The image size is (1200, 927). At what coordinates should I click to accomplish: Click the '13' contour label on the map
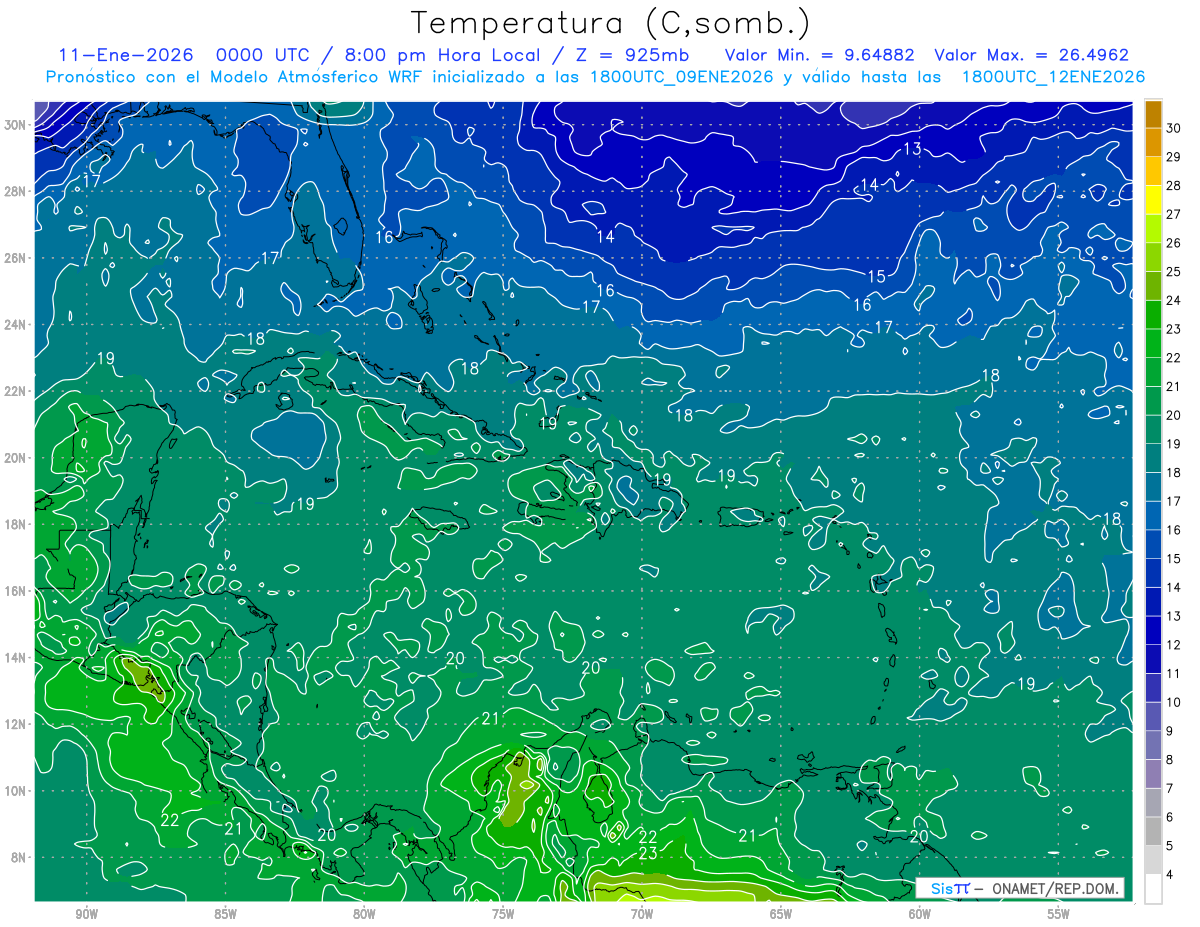tap(912, 149)
